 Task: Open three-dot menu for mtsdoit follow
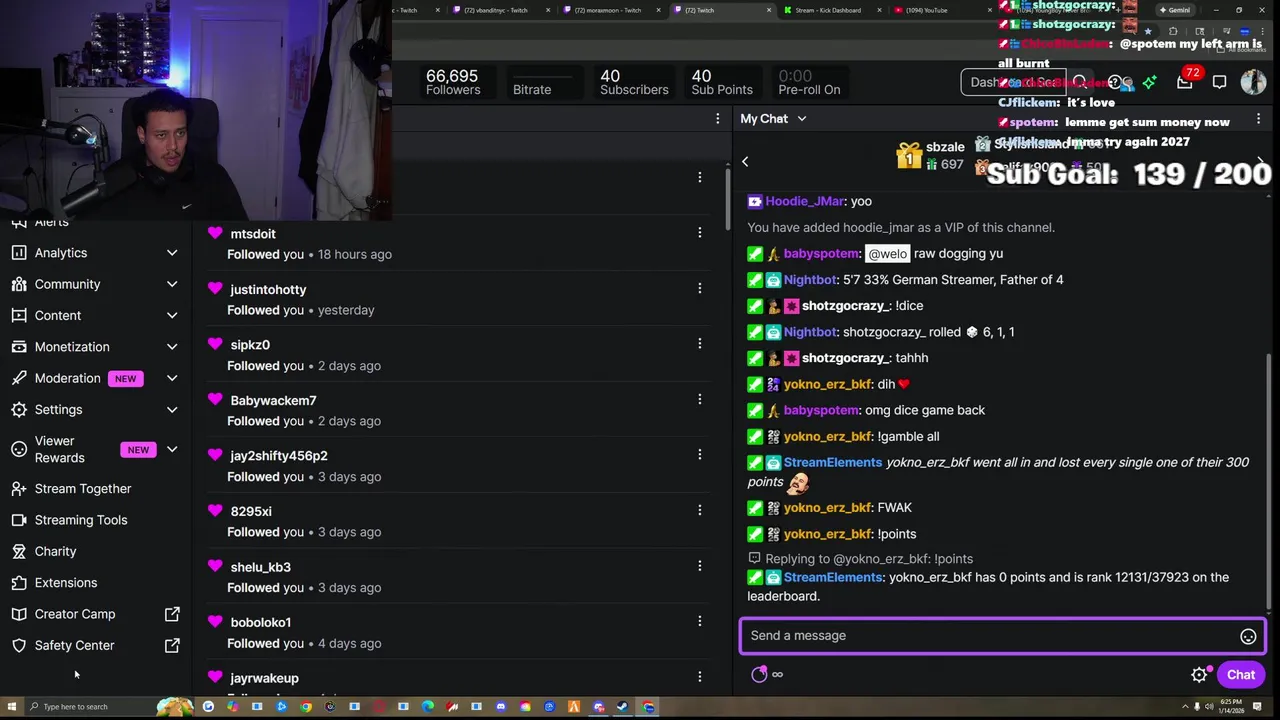(x=699, y=232)
